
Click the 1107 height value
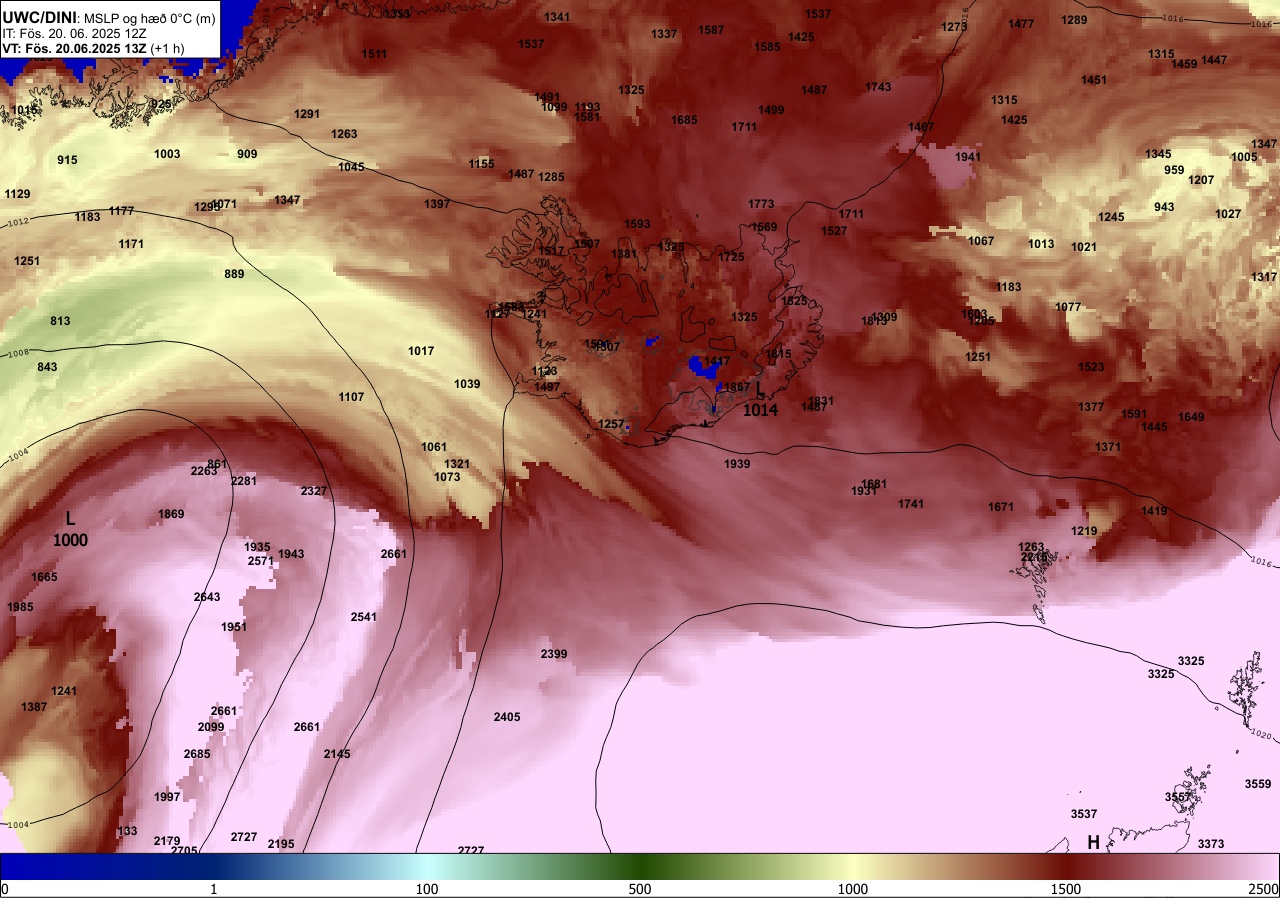[x=351, y=397]
